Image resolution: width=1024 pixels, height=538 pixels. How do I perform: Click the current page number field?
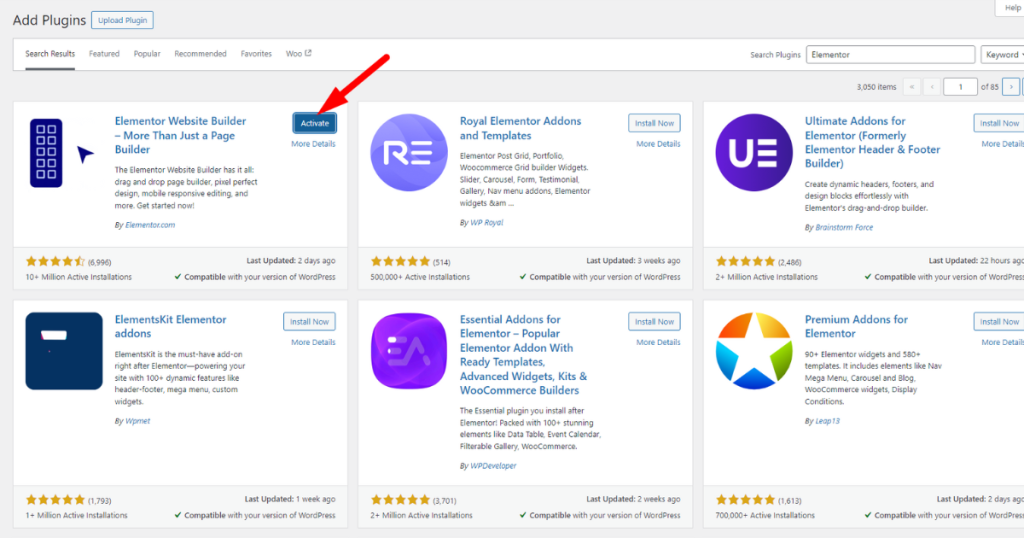[x=960, y=86]
